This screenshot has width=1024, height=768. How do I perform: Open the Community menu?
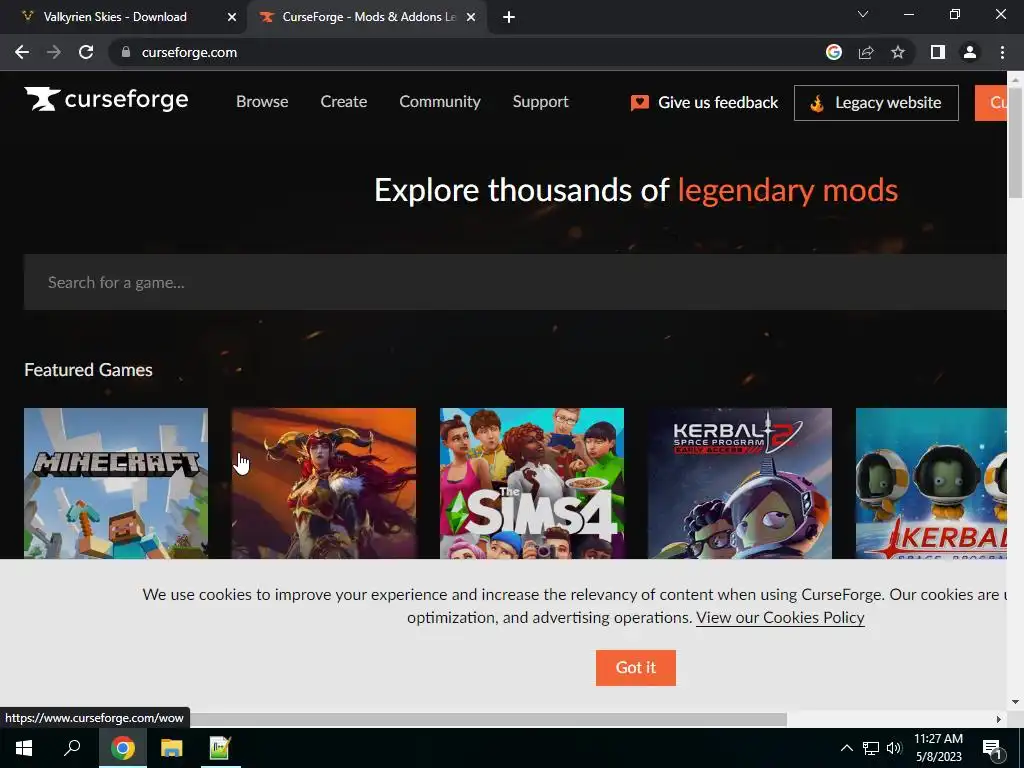coord(440,102)
